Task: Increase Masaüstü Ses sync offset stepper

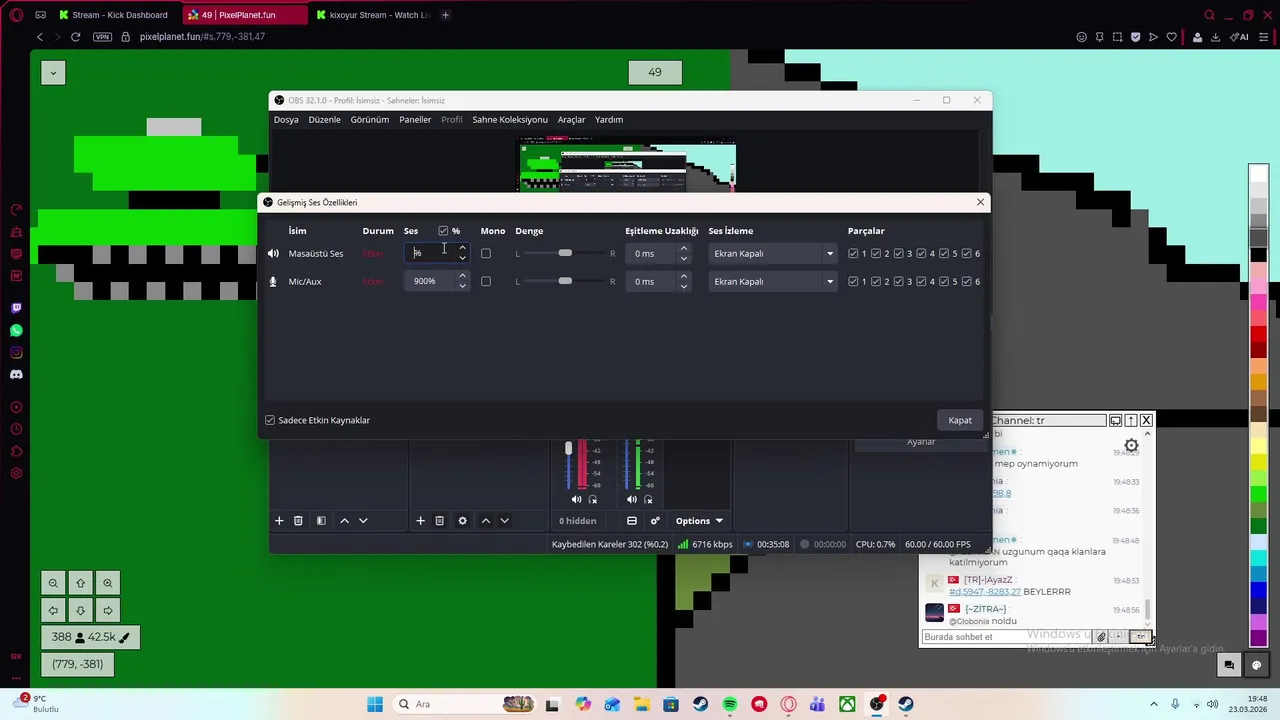Action: pyautogui.click(x=684, y=248)
